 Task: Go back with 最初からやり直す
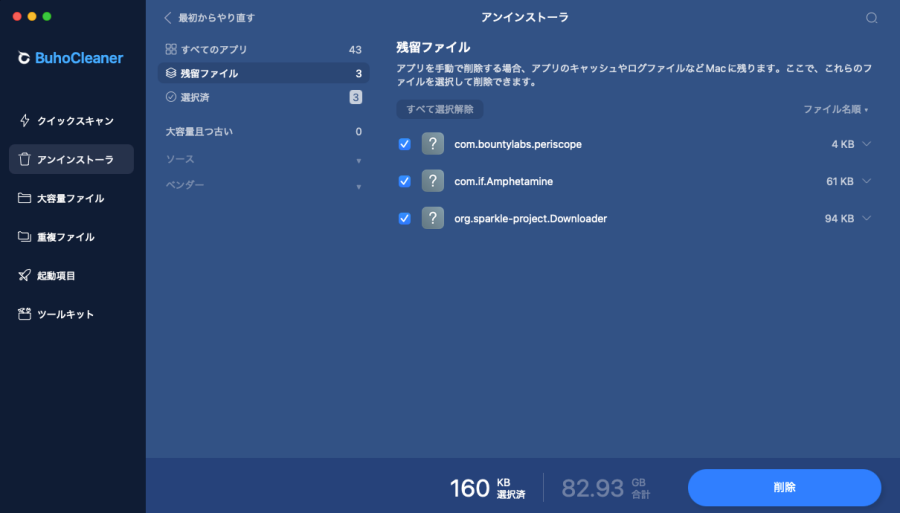tap(210, 18)
